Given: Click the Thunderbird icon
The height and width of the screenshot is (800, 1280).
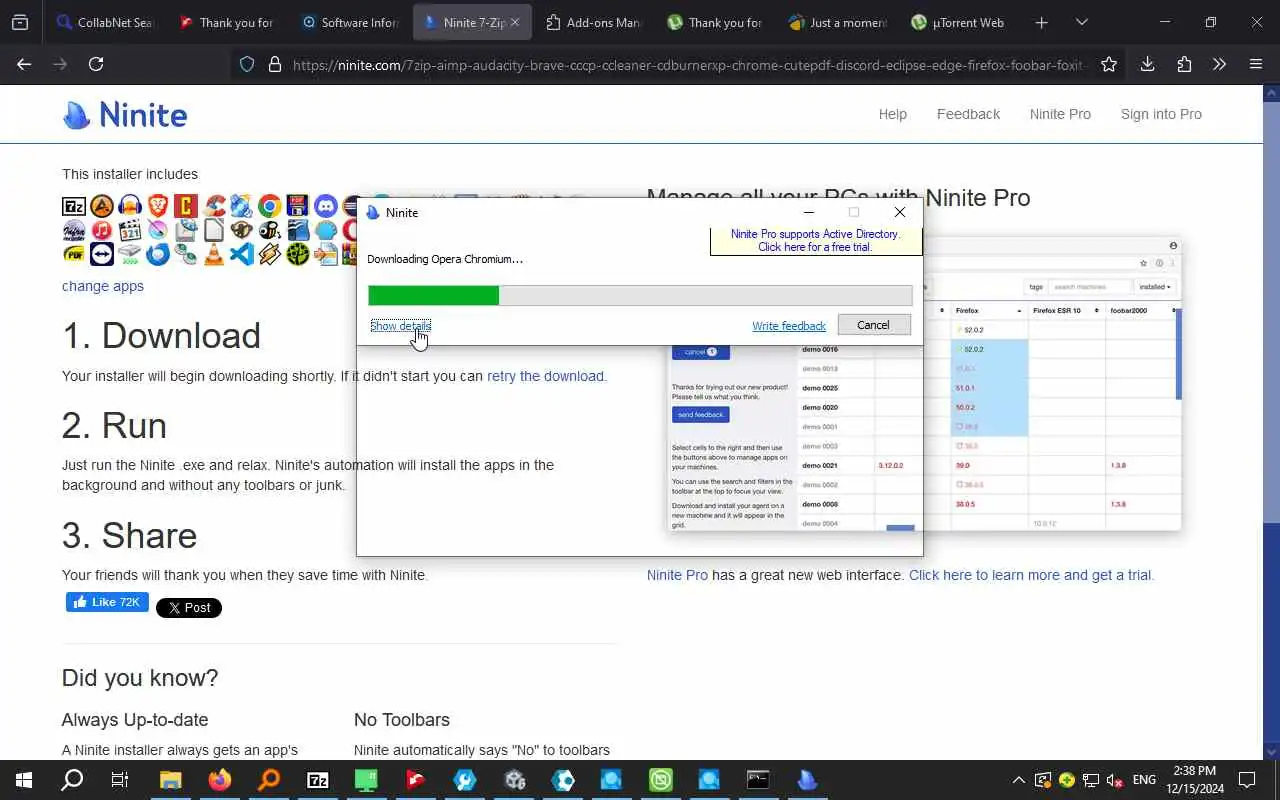Looking at the screenshot, I should point(158,255).
